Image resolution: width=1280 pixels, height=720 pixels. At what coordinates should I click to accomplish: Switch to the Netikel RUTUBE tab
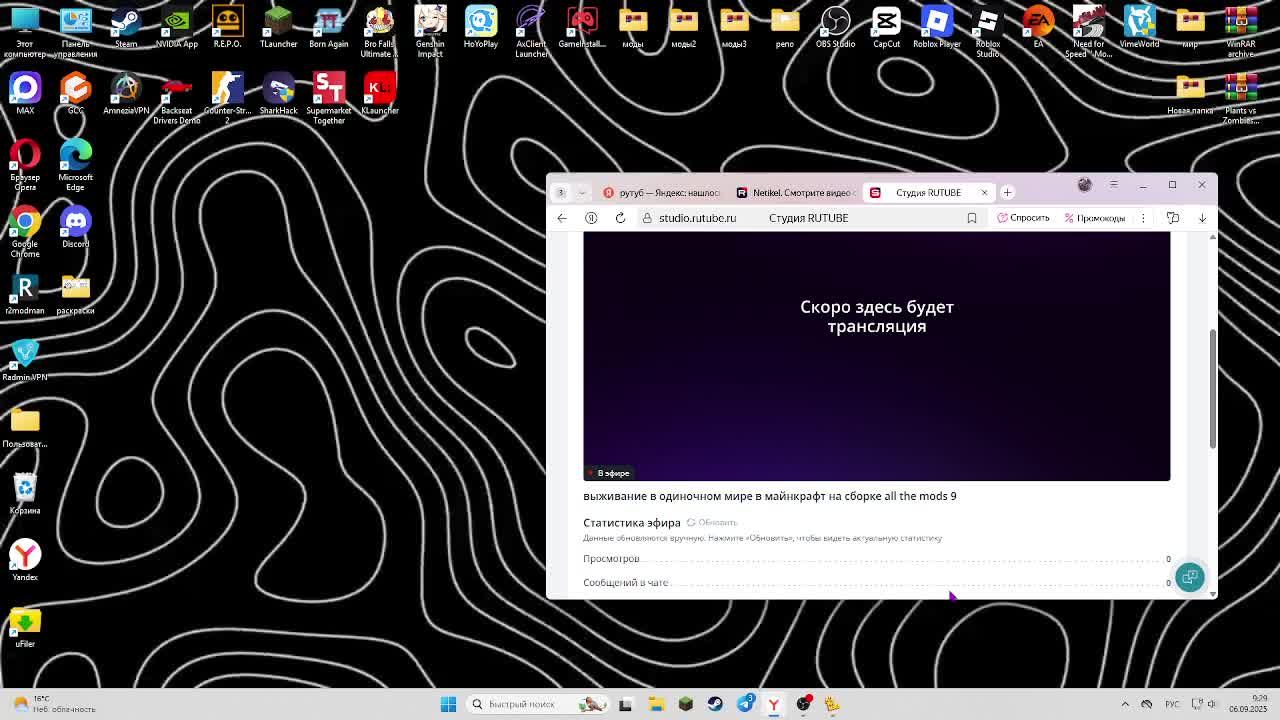(796, 192)
